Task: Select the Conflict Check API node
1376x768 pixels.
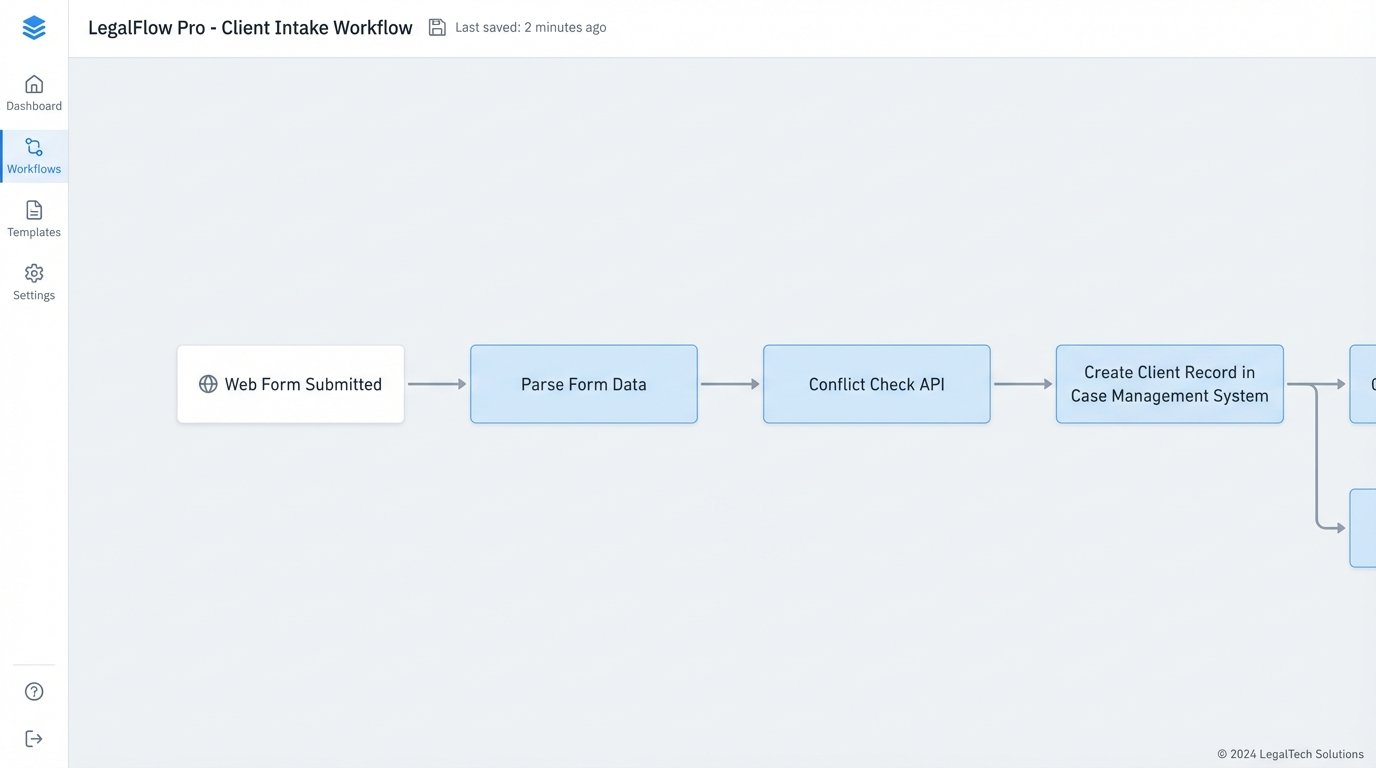Action: click(x=876, y=384)
